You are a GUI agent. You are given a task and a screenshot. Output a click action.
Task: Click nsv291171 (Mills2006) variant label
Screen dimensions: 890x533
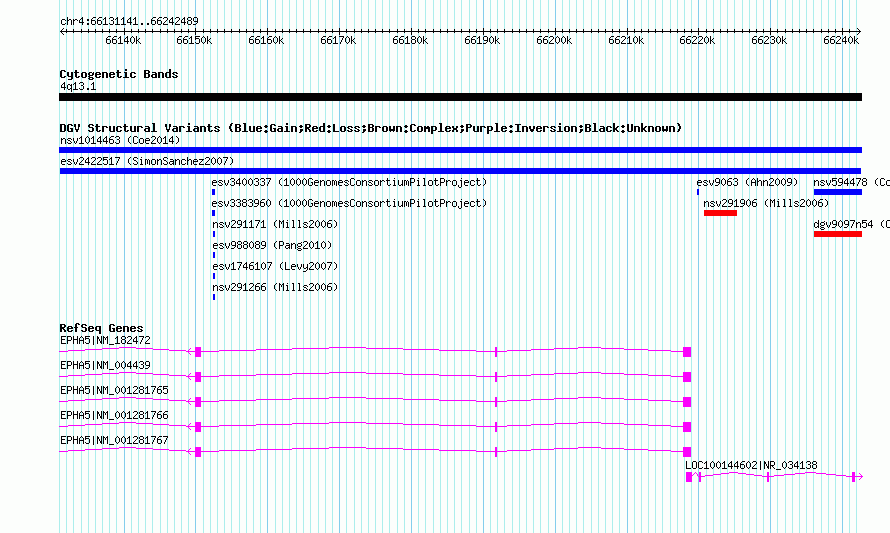coord(275,224)
